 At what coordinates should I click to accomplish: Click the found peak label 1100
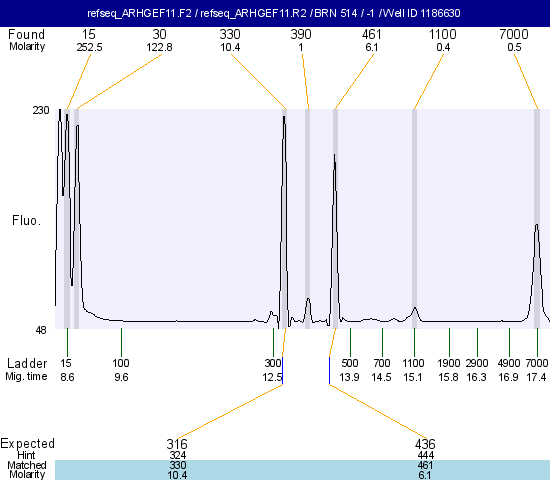443,34
